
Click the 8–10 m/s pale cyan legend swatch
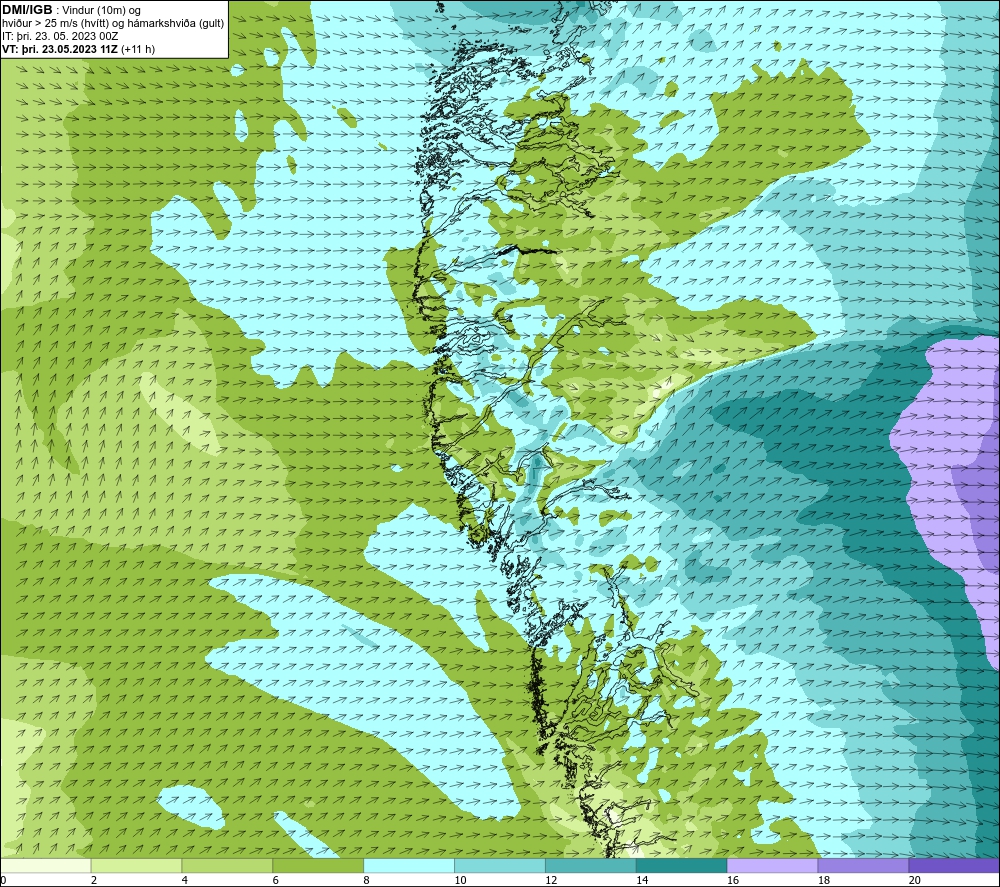[409, 865]
